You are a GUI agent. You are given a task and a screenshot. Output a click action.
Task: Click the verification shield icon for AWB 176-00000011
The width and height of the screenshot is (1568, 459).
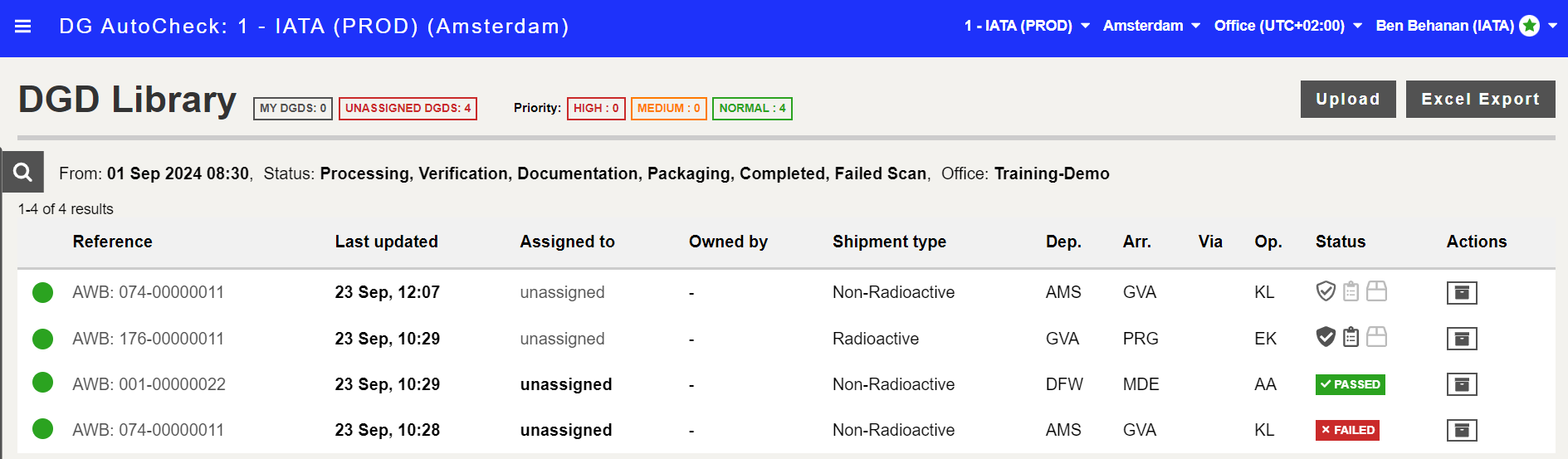click(1326, 337)
